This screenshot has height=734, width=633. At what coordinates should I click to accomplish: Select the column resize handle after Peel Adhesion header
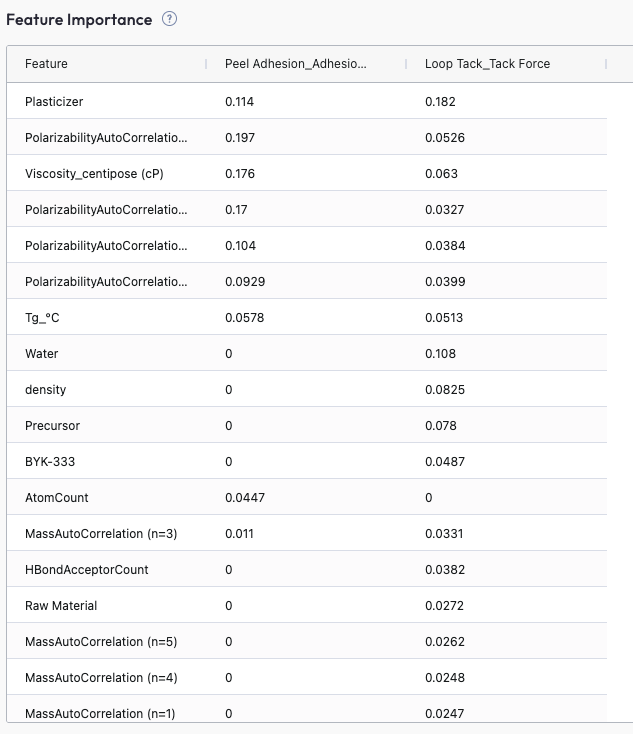coord(406,64)
